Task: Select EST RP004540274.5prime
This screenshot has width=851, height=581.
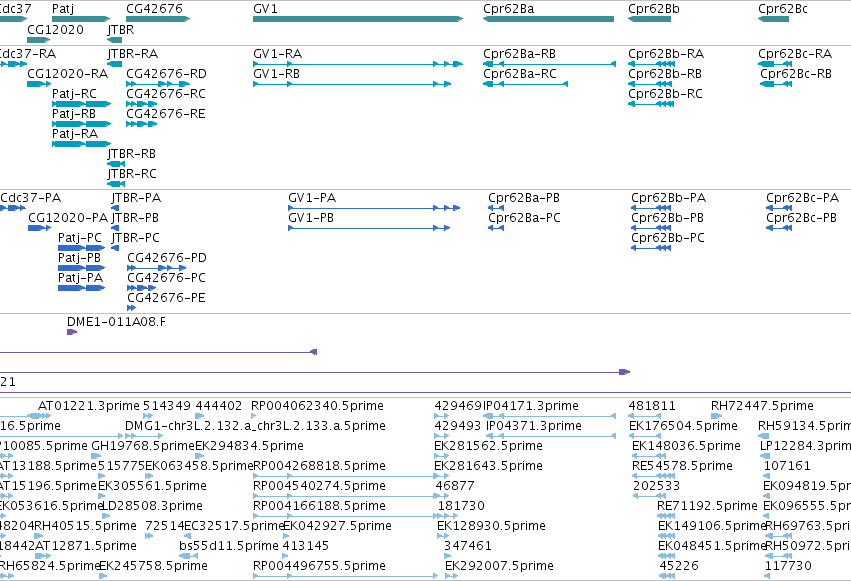Action: pos(346,496)
